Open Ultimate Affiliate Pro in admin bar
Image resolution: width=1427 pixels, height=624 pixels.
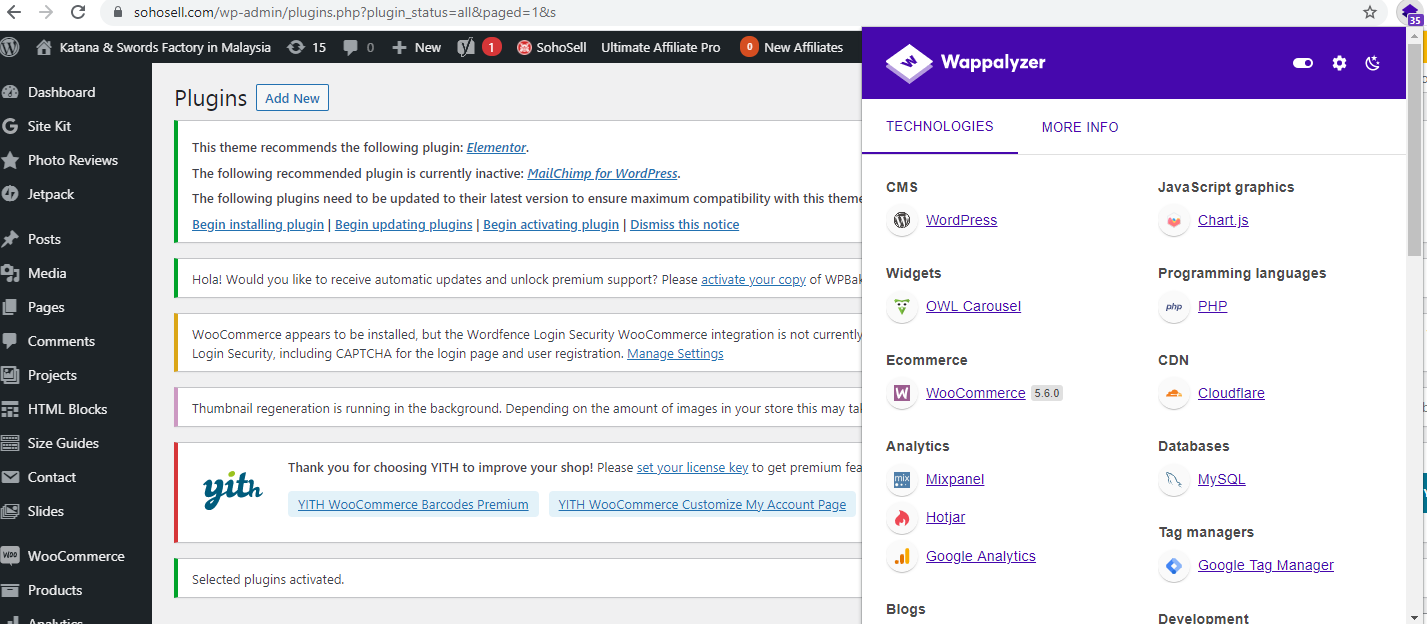click(660, 47)
